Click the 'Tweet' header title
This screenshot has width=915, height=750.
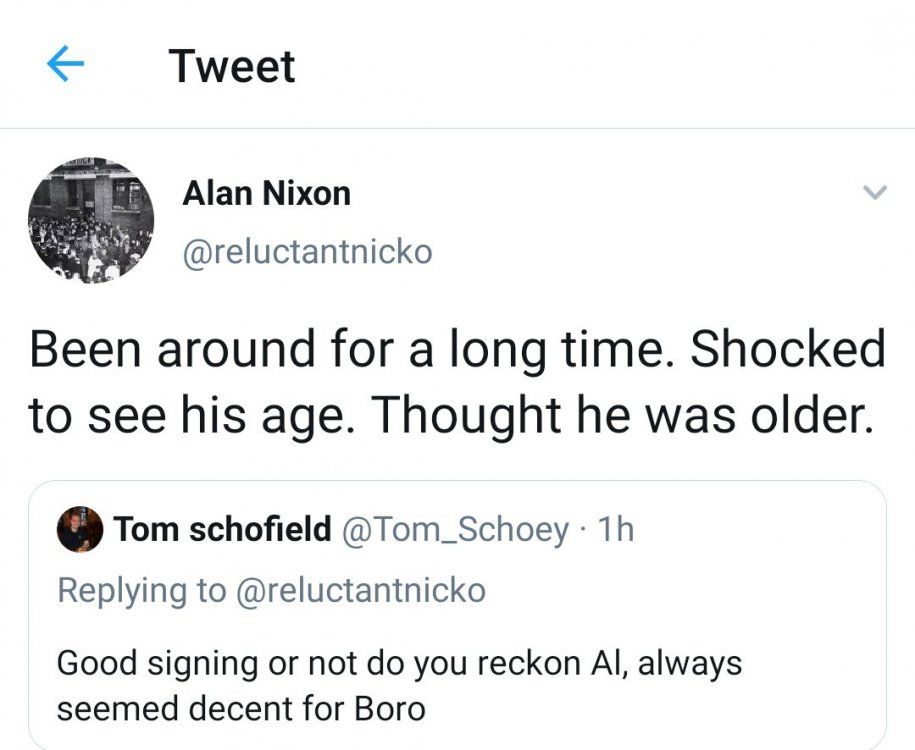pyautogui.click(x=232, y=66)
